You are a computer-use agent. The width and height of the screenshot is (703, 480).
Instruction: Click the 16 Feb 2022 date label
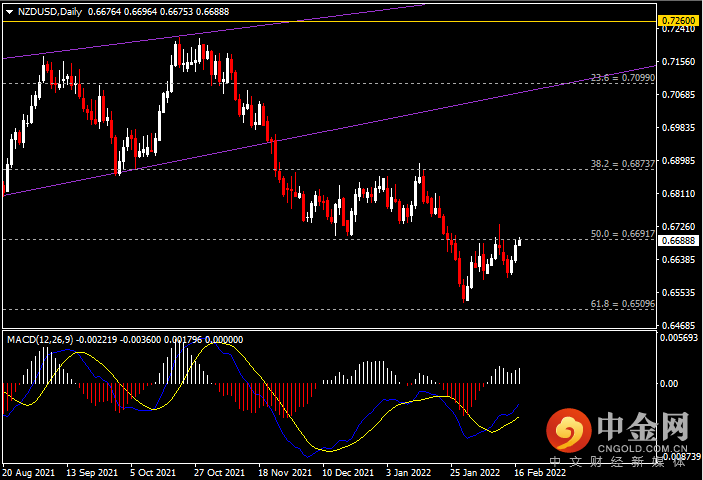(540, 472)
